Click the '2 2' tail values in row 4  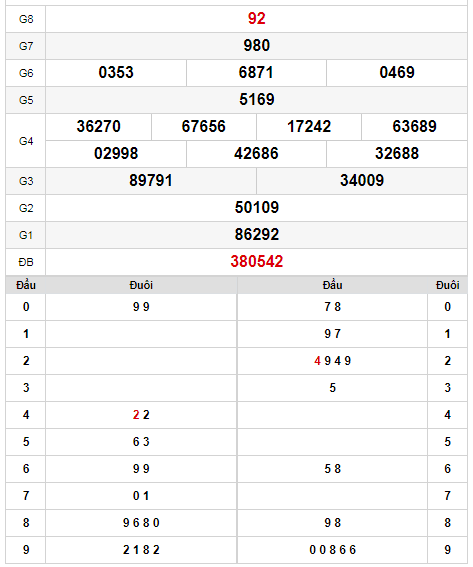coord(141,415)
